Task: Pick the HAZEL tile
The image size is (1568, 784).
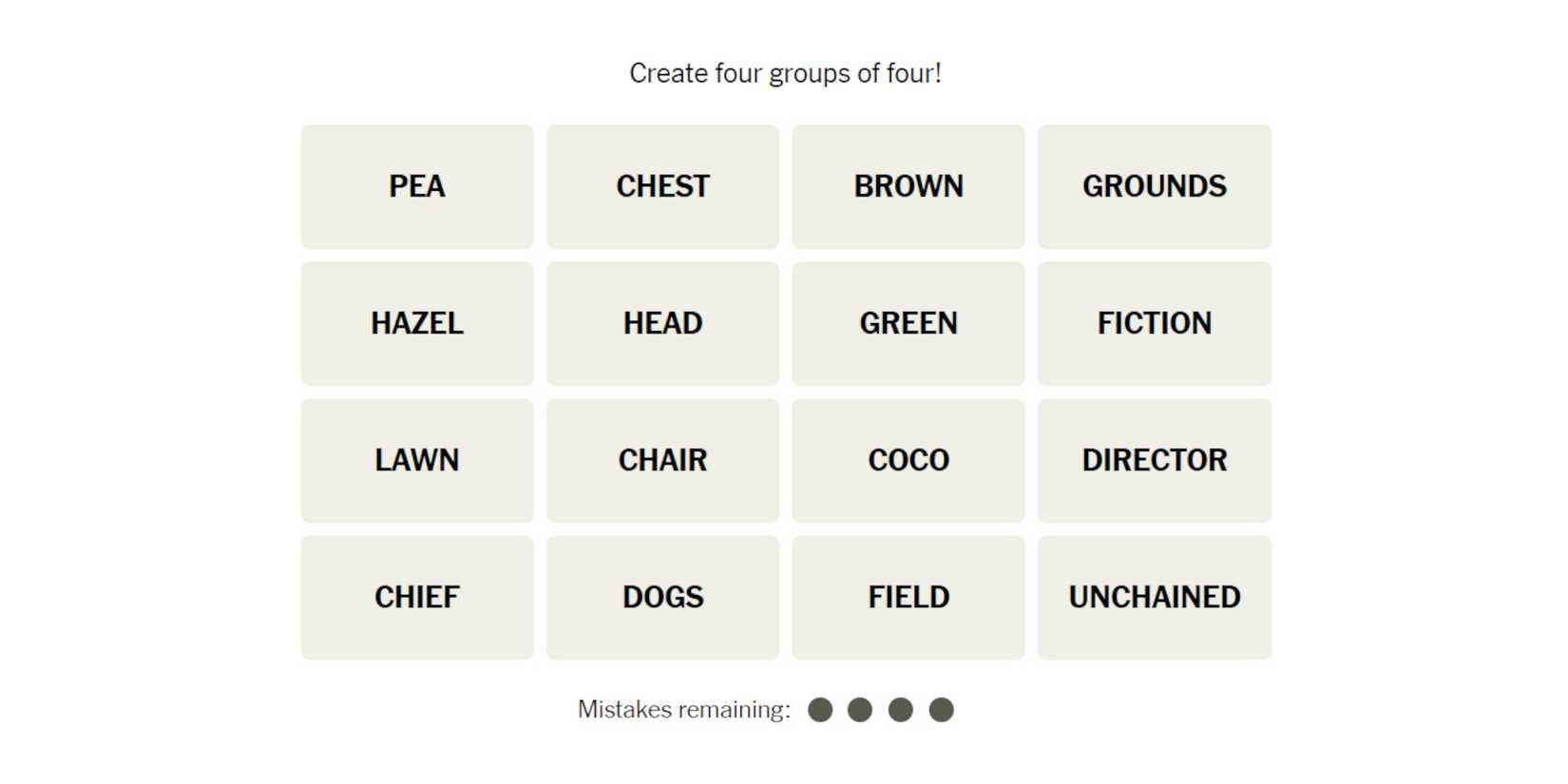Action: tap(416, 323)
